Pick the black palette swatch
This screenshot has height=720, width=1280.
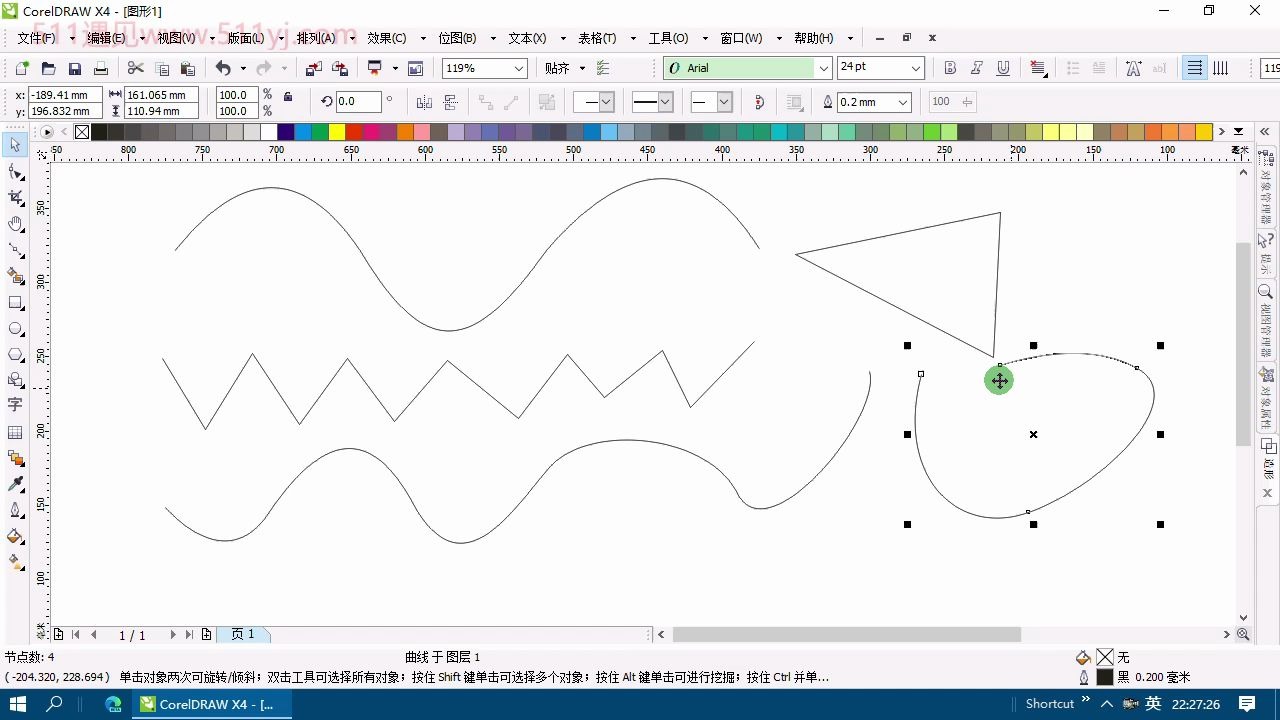coord(99,132)
